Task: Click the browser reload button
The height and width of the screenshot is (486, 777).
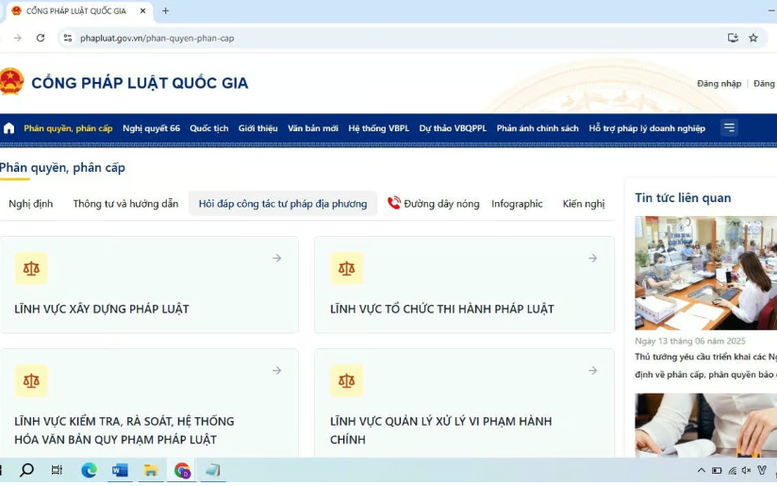Action: [x=40, y=38]
